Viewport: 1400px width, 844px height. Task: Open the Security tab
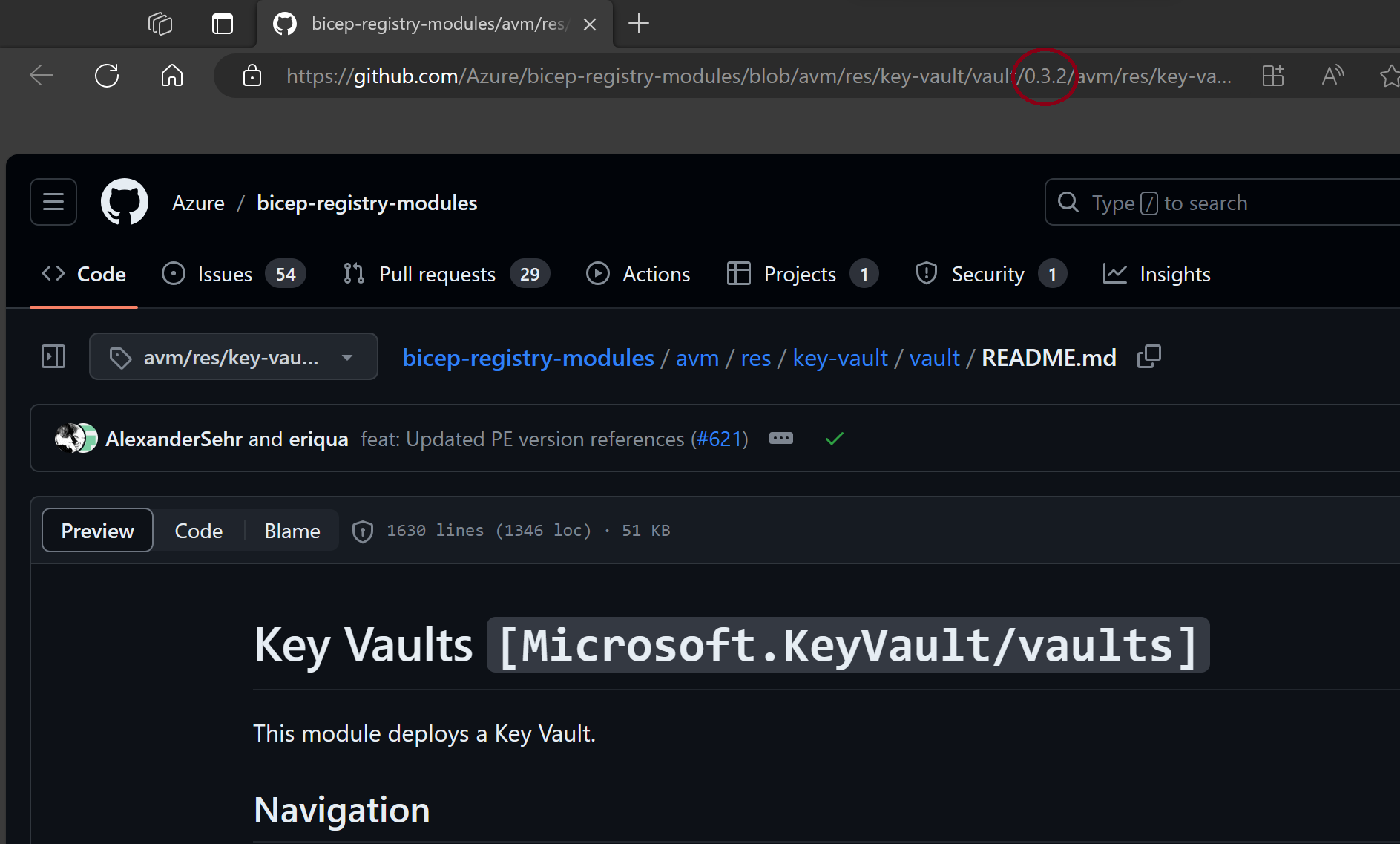[x=991, y=274]
